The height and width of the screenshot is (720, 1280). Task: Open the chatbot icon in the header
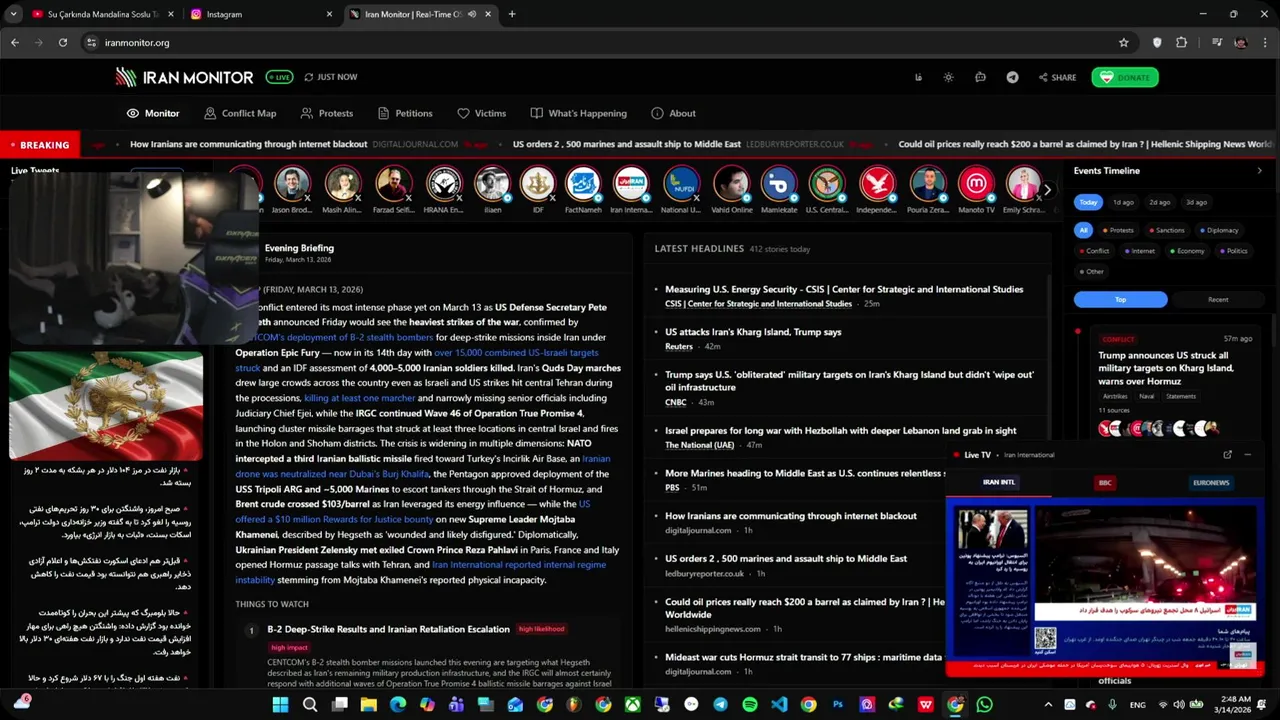(x=980, y=77)
